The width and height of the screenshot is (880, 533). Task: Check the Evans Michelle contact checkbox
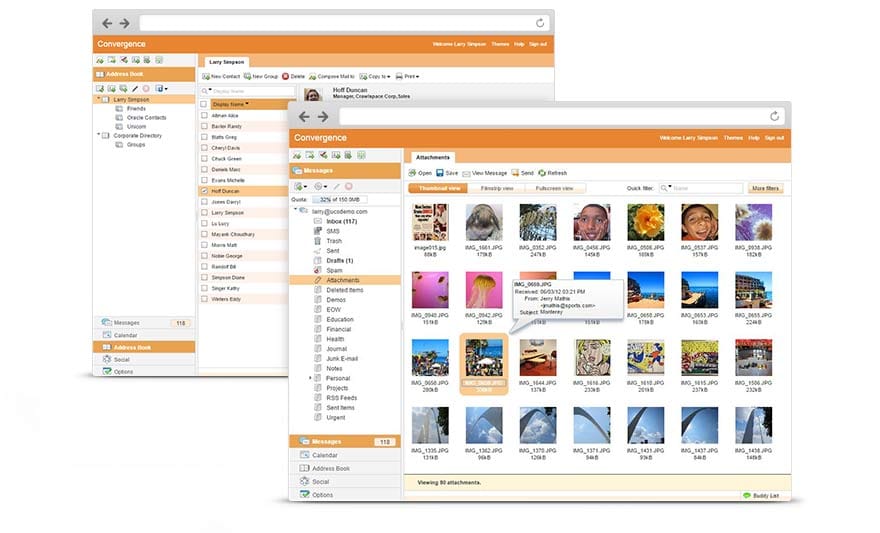[x=204, y=180]
